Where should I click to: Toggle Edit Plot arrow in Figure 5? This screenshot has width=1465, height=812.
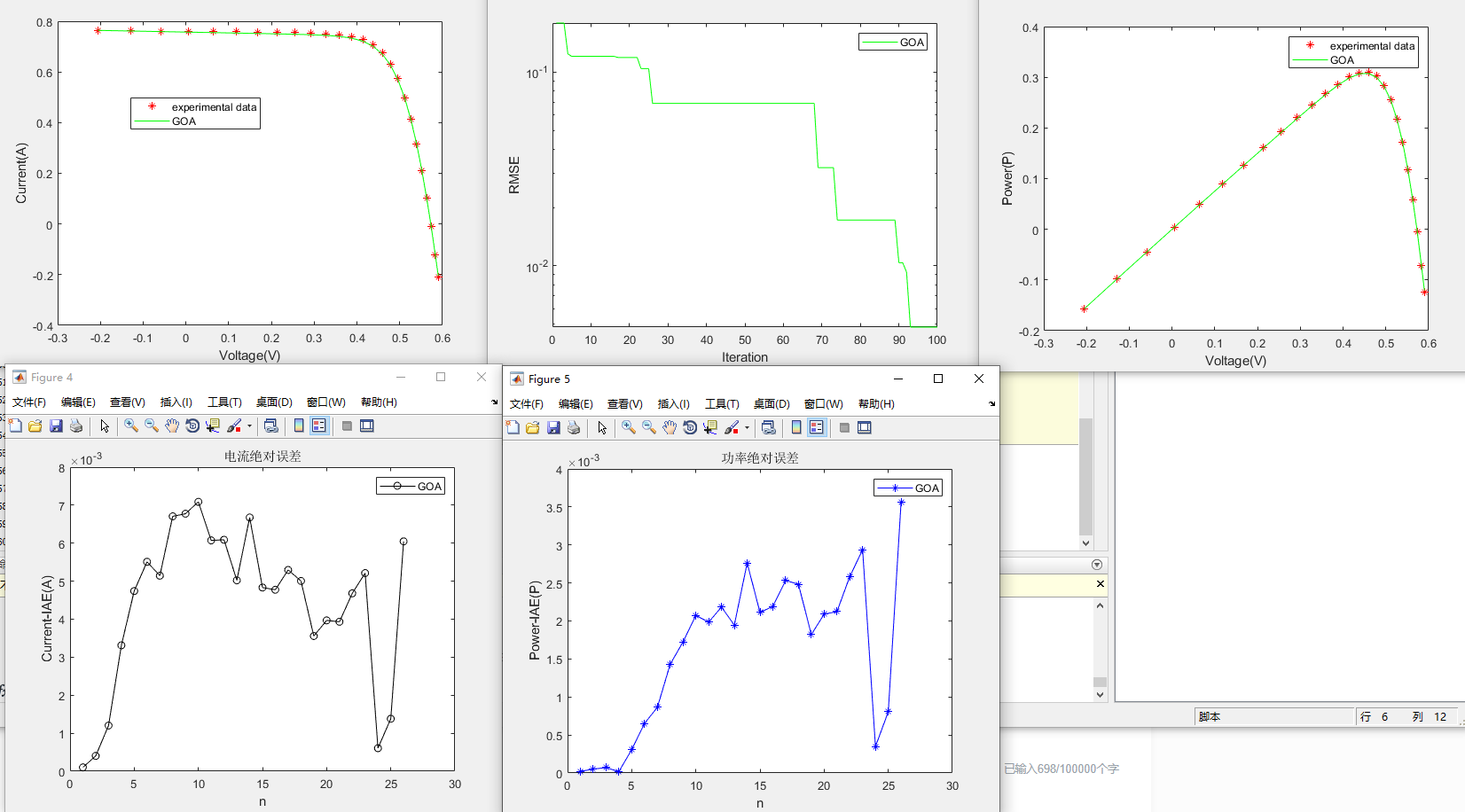coord(602,428)
